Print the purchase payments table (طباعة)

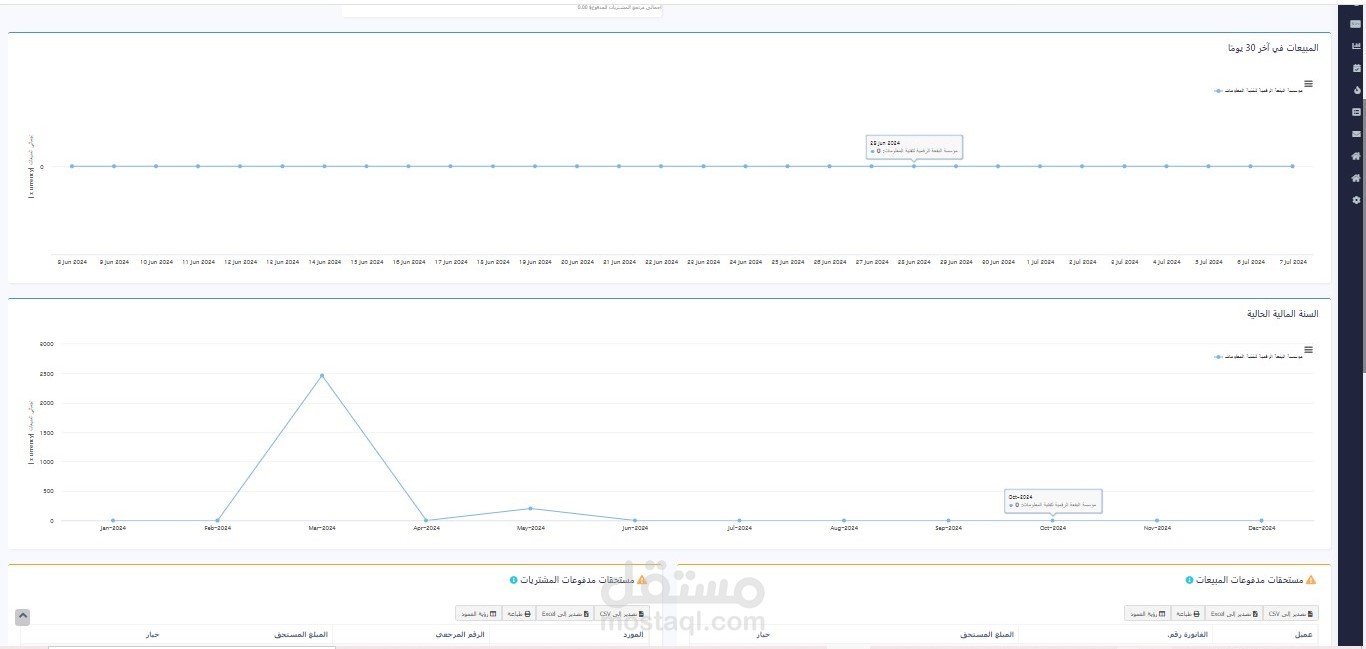tap(519, 613)
